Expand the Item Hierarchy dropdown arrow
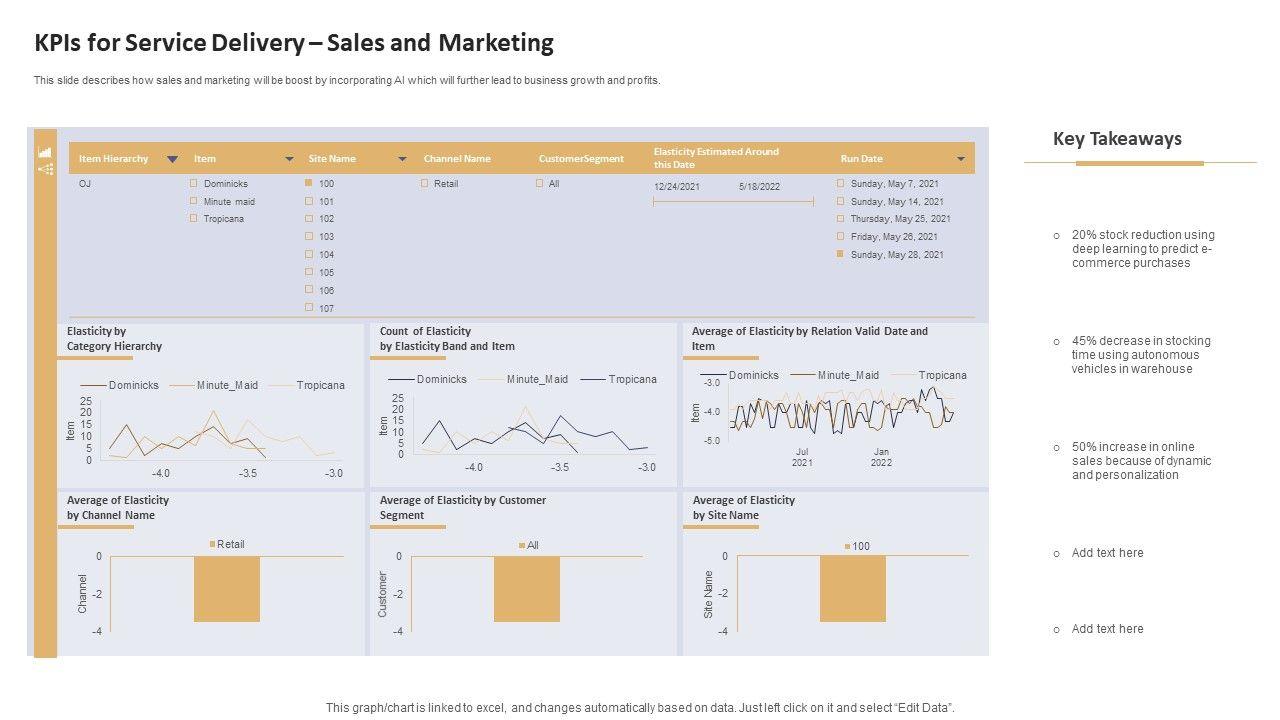1280x720 pixels. pos(172,159)
